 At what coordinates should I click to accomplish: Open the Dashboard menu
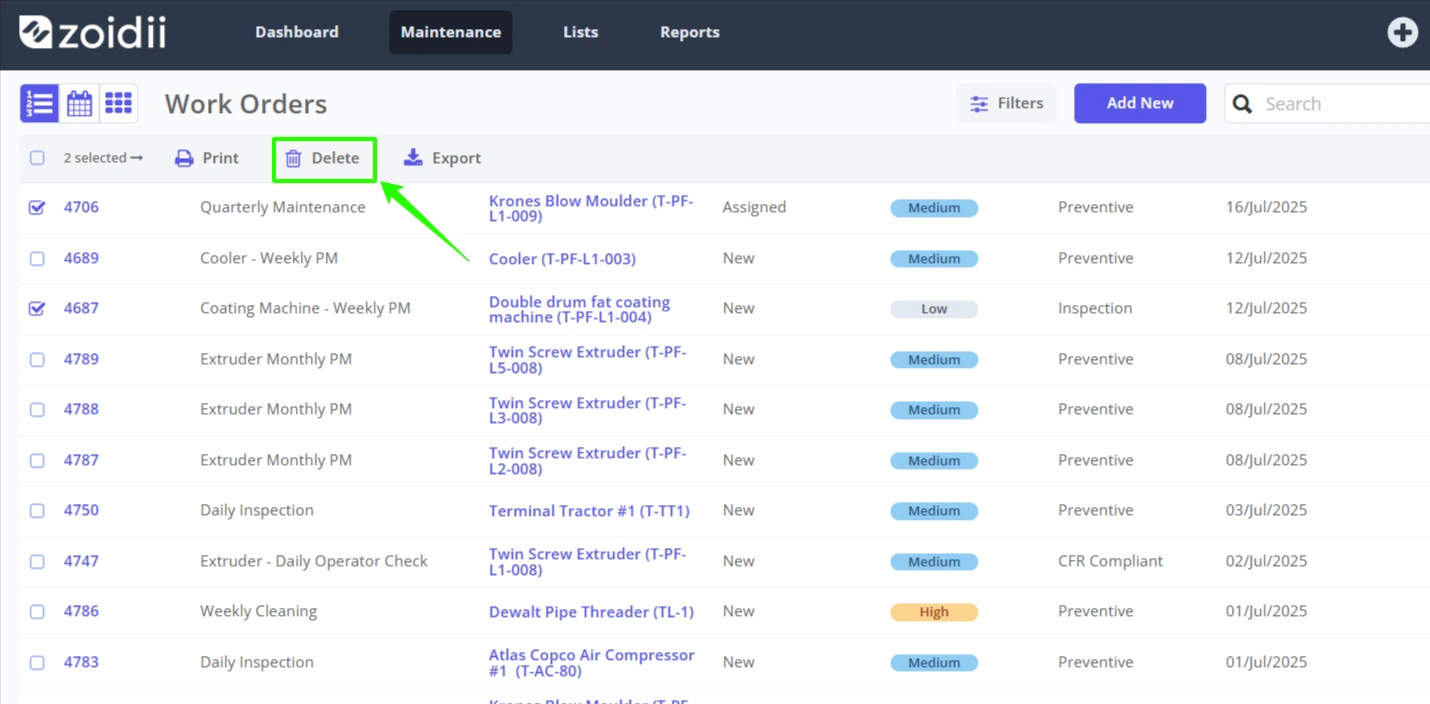297,32
